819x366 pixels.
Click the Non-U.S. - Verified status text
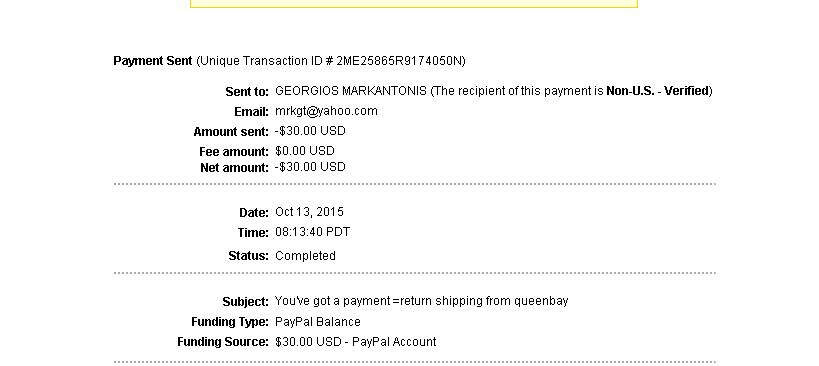click(x=657, y=91)
